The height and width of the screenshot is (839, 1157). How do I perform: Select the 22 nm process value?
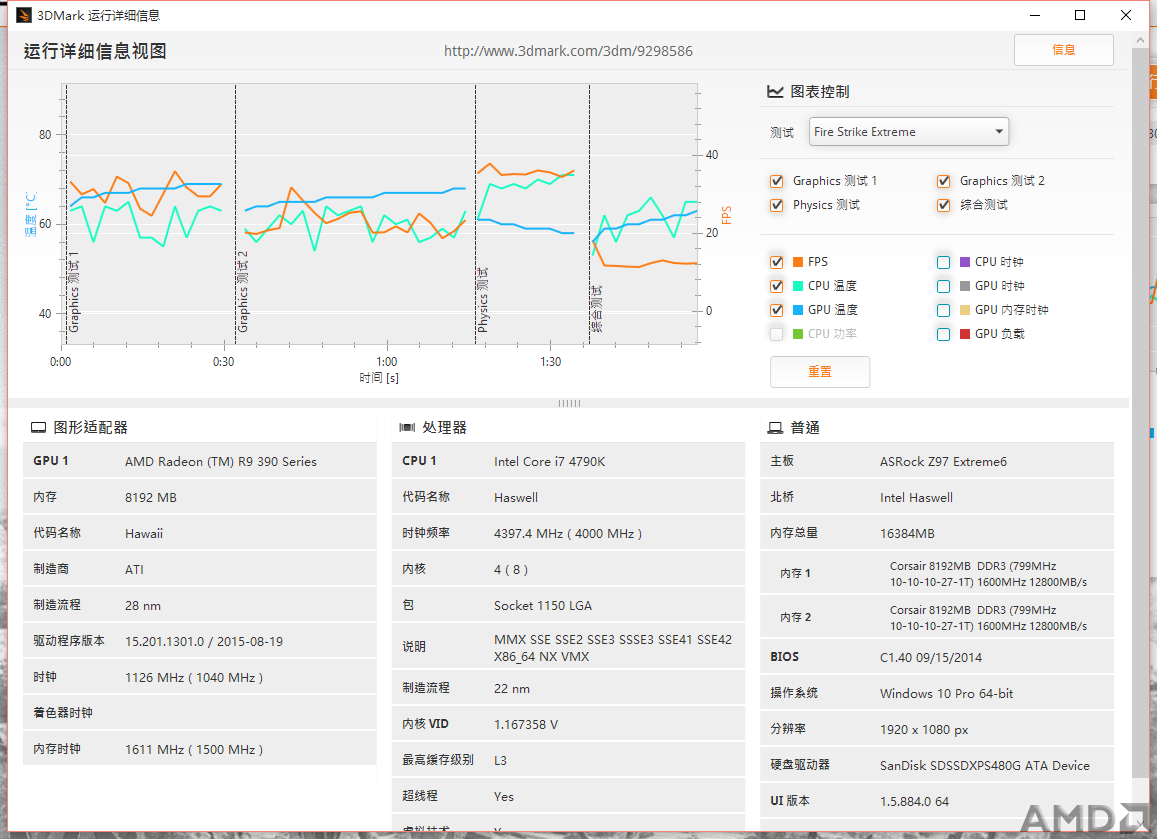[x=511, y=688]
